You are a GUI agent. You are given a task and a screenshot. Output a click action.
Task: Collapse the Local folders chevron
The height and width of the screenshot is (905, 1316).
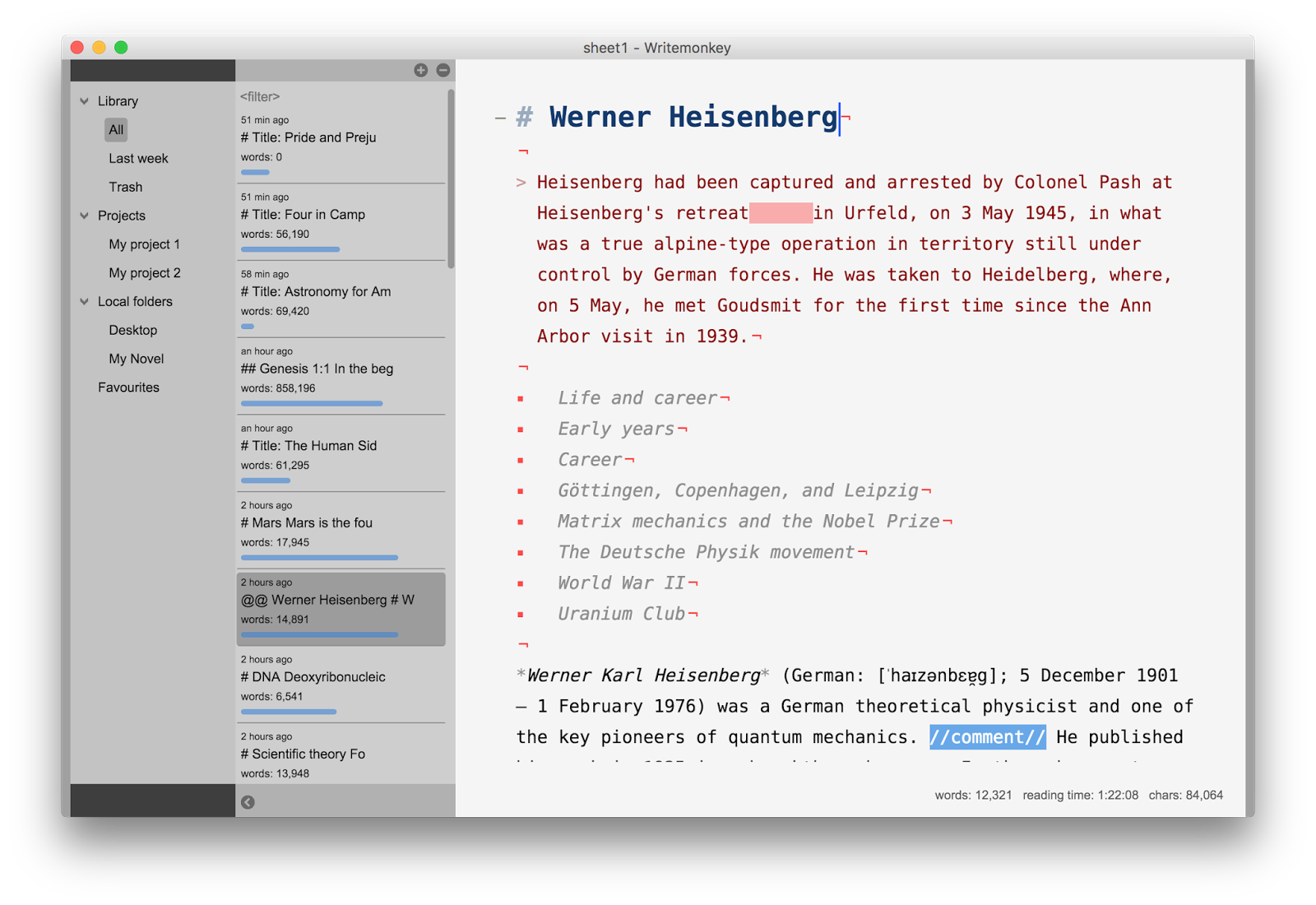point(84,302)
